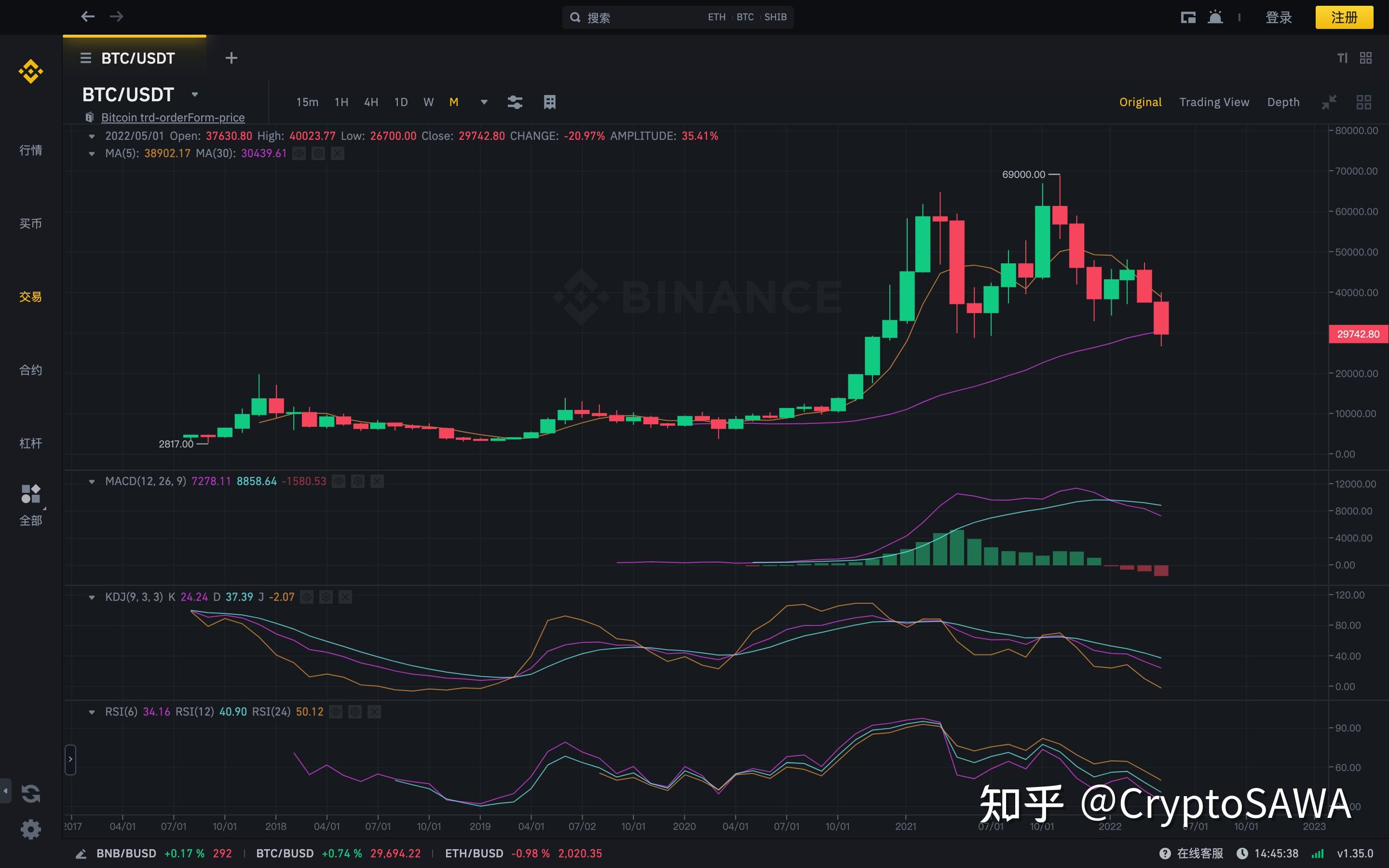Switch to the Depth tab
The height and width of the screenshot is (868, 1389).
click(1283, 102)
